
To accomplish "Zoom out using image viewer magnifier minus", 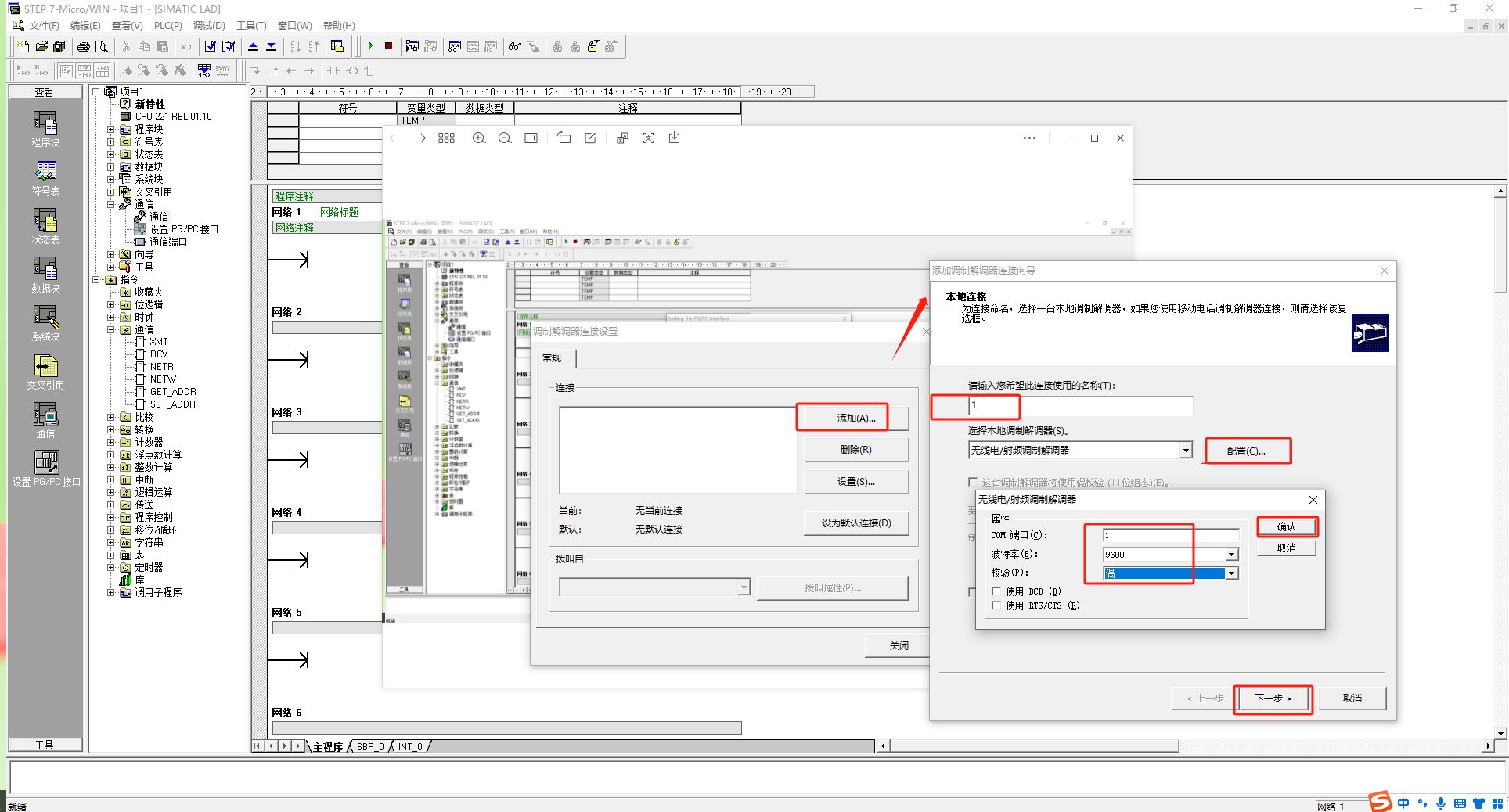I will coord(505,138).
